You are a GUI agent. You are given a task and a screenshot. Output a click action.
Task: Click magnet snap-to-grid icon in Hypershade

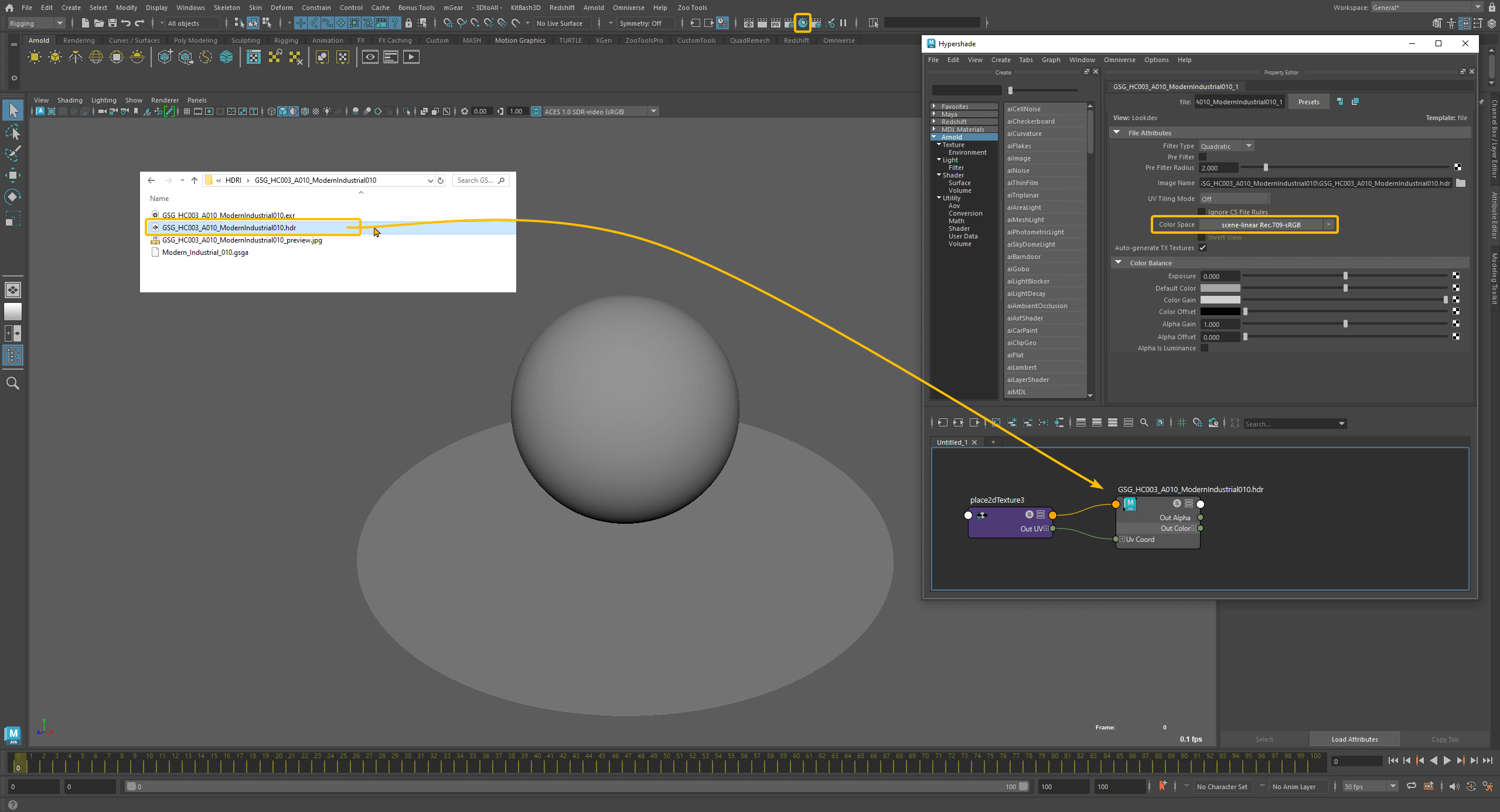pos(1198,422)
